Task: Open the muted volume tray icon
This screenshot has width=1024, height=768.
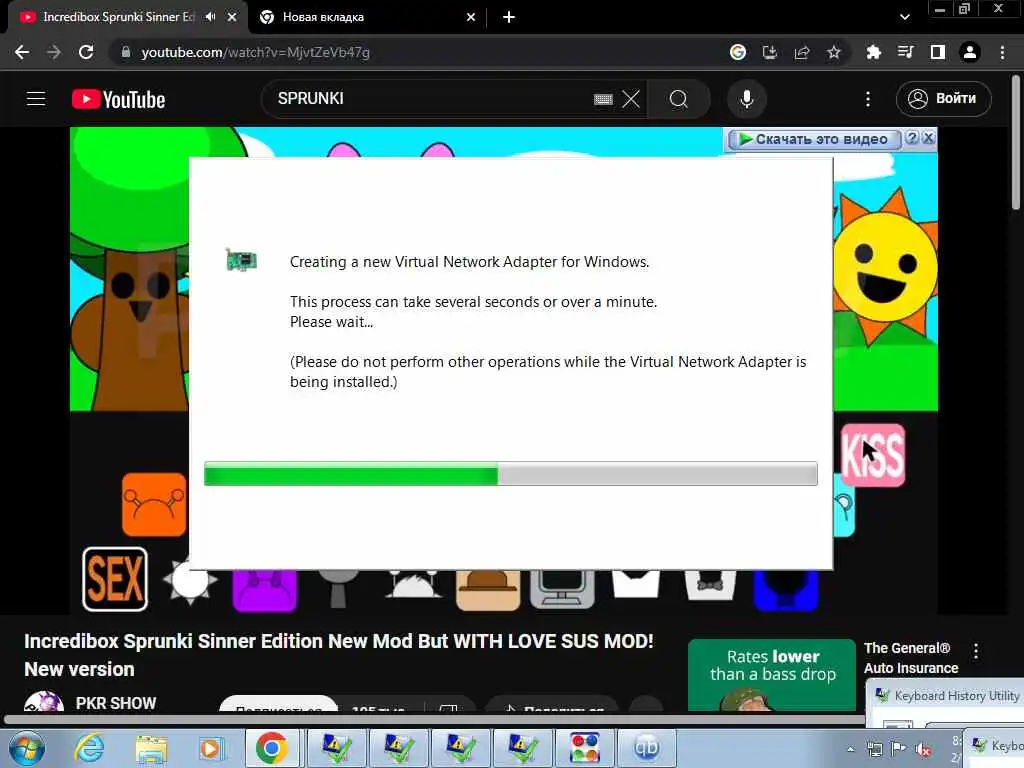Action: pyautogui.click(x=923, y=749)
